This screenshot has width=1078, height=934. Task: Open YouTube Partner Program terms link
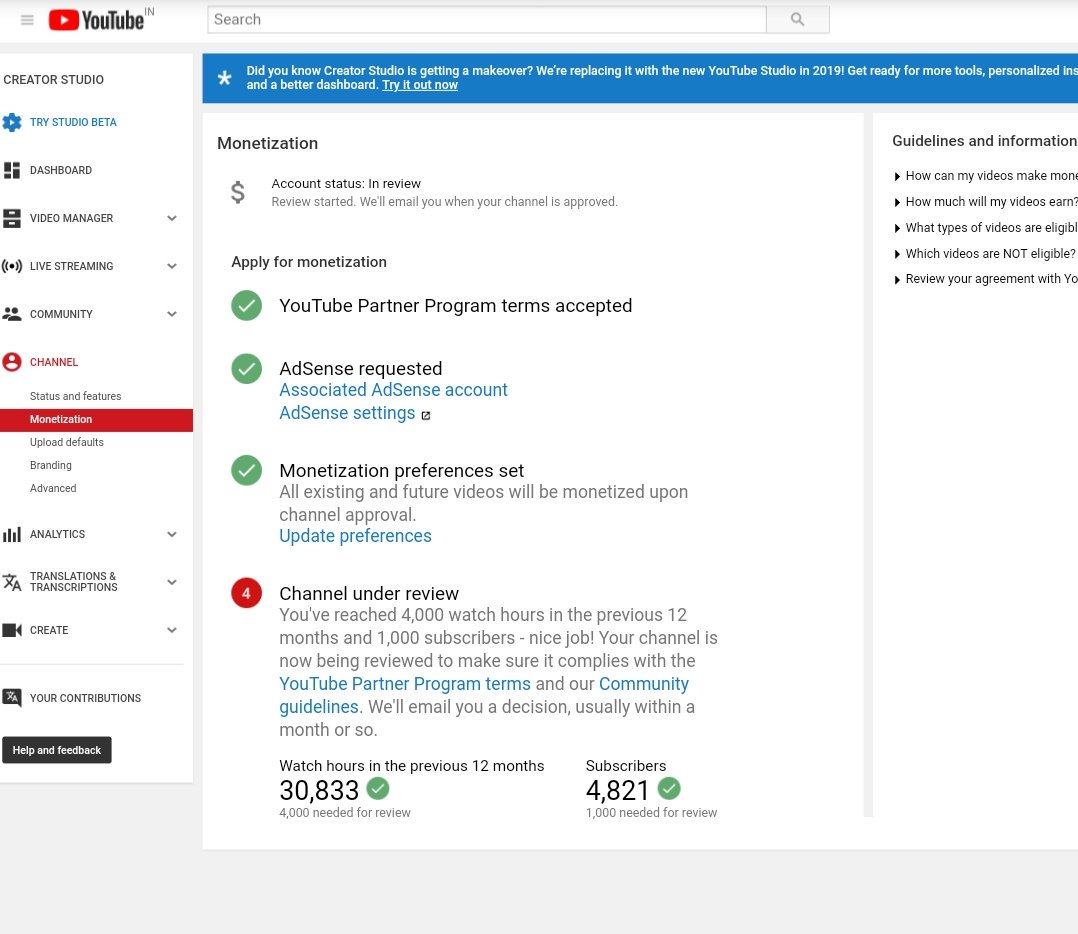click(x=405, y=685)
